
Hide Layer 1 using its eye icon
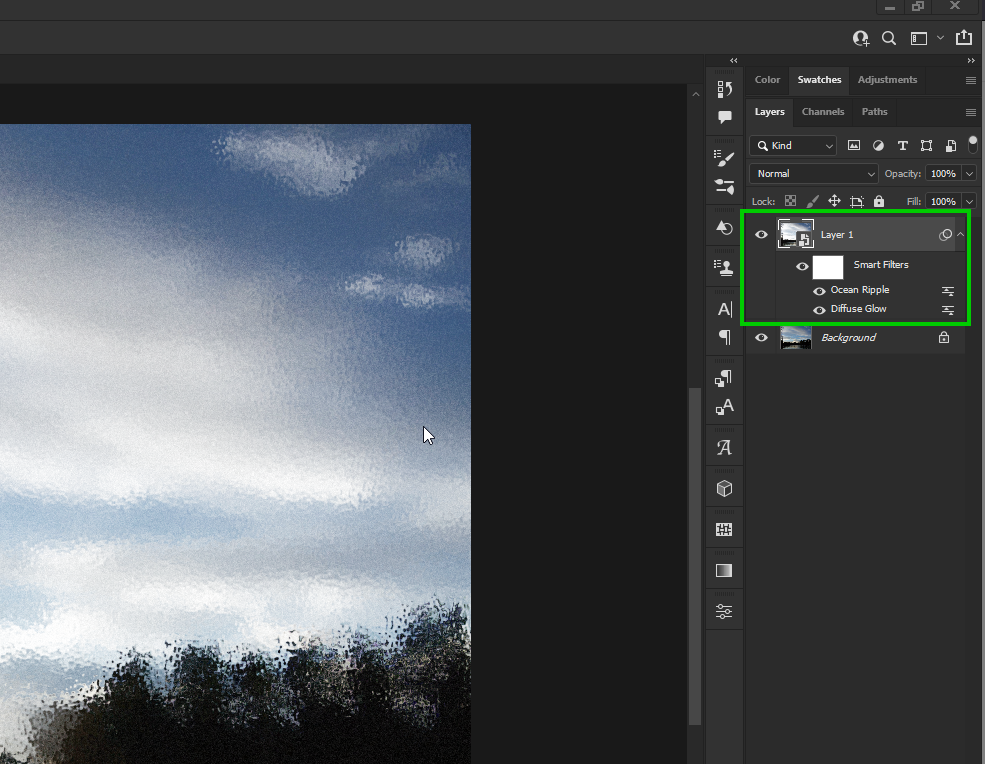tap(761, 234)
